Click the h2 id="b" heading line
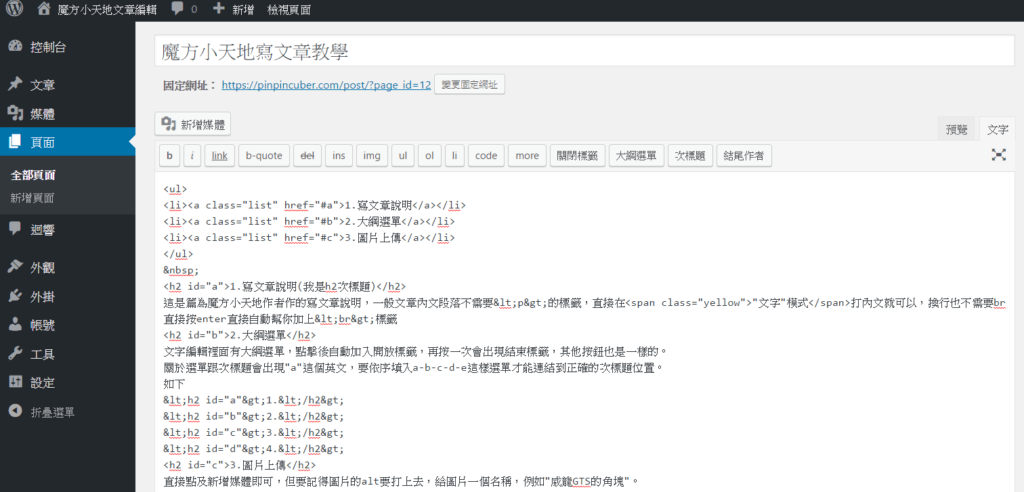Screen dimensions: 1024x492 pos(240,335)
